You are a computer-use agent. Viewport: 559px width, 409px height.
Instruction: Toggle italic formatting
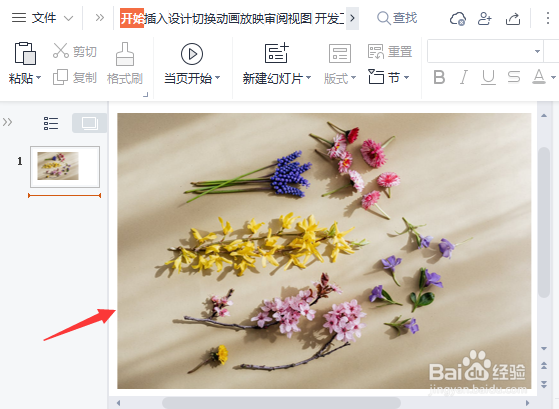[x=464, y=77]
